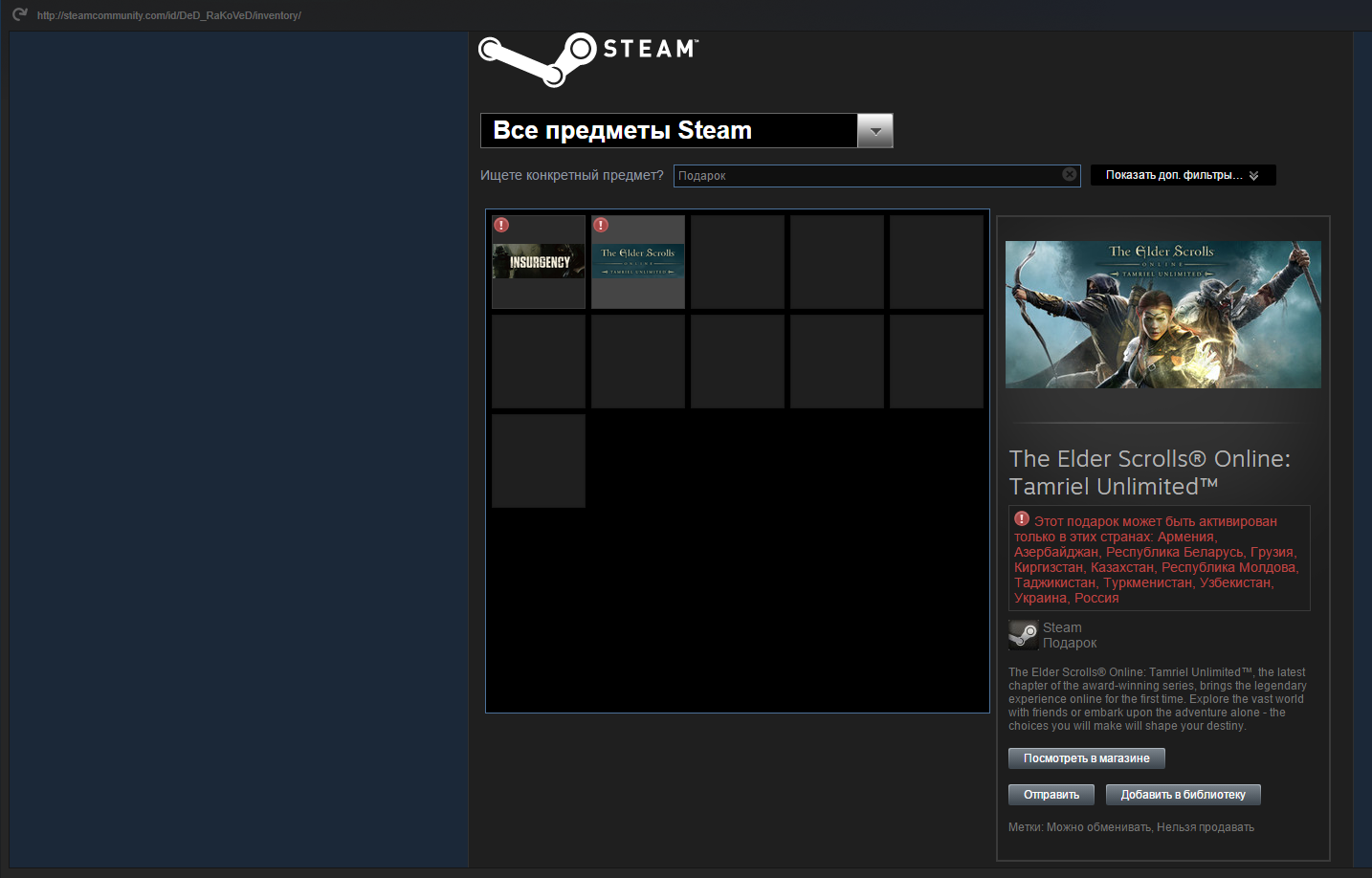This screenshot has width=1372, height=878.
Task: Click the red warning badge on Insurgency item
Action: 501,225
